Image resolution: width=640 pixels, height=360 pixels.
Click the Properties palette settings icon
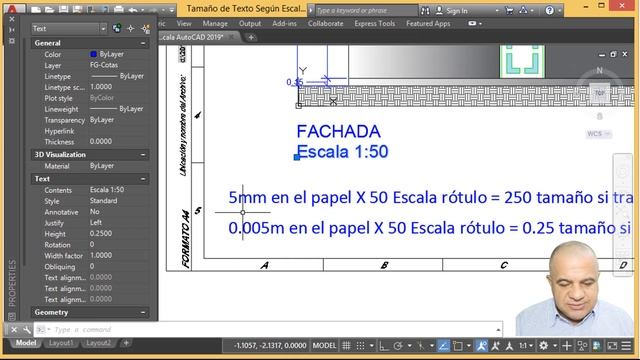click(12, 41)
